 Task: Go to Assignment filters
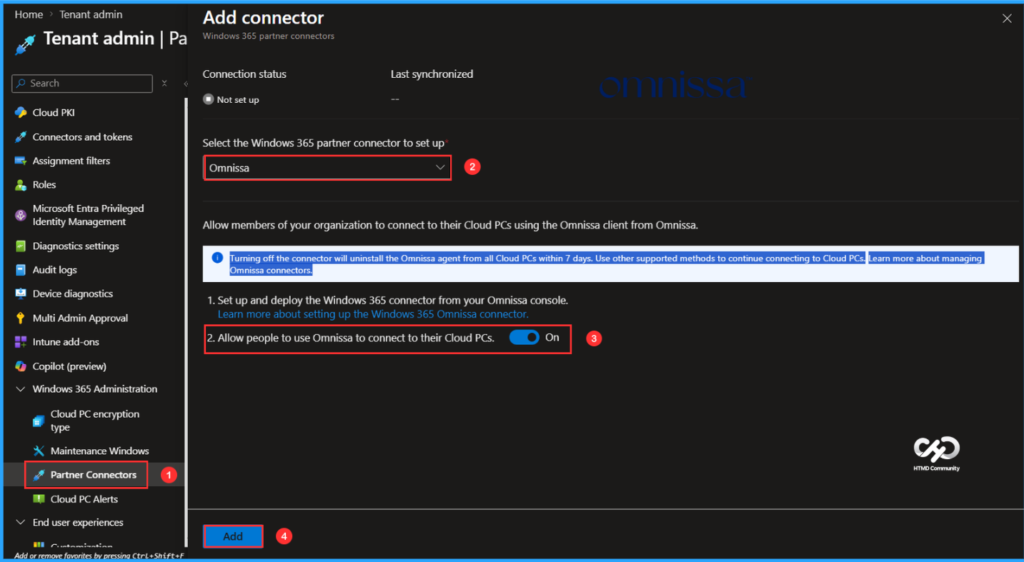(x=71, y=161)
